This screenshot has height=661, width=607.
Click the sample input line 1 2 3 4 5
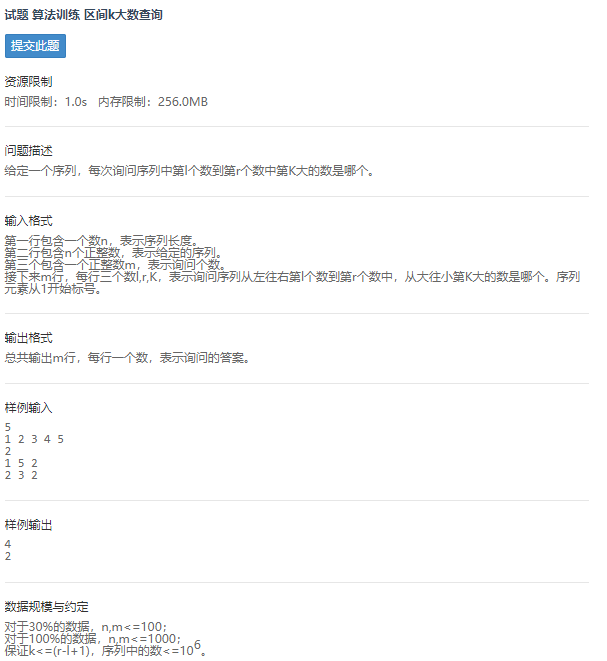(x=34, y=439)
